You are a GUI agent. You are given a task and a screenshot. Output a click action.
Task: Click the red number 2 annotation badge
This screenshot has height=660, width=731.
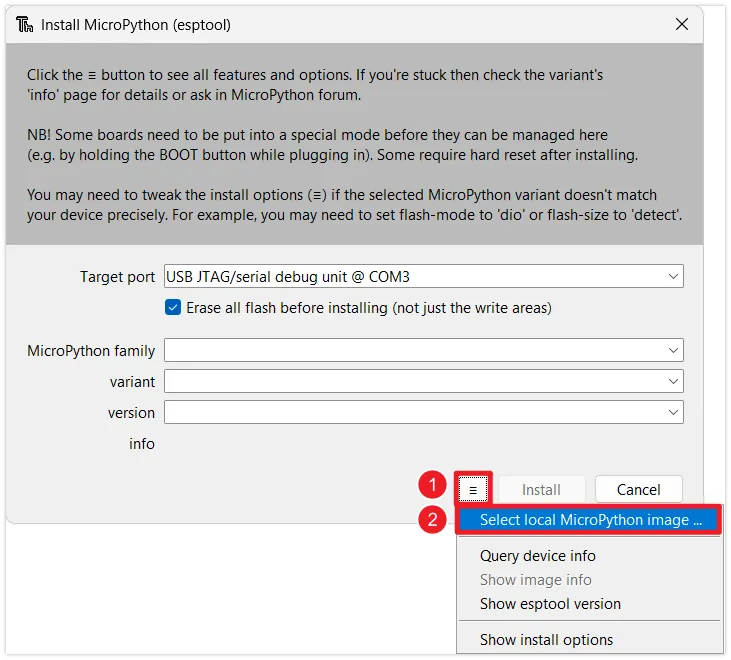(x=432, y=520)
